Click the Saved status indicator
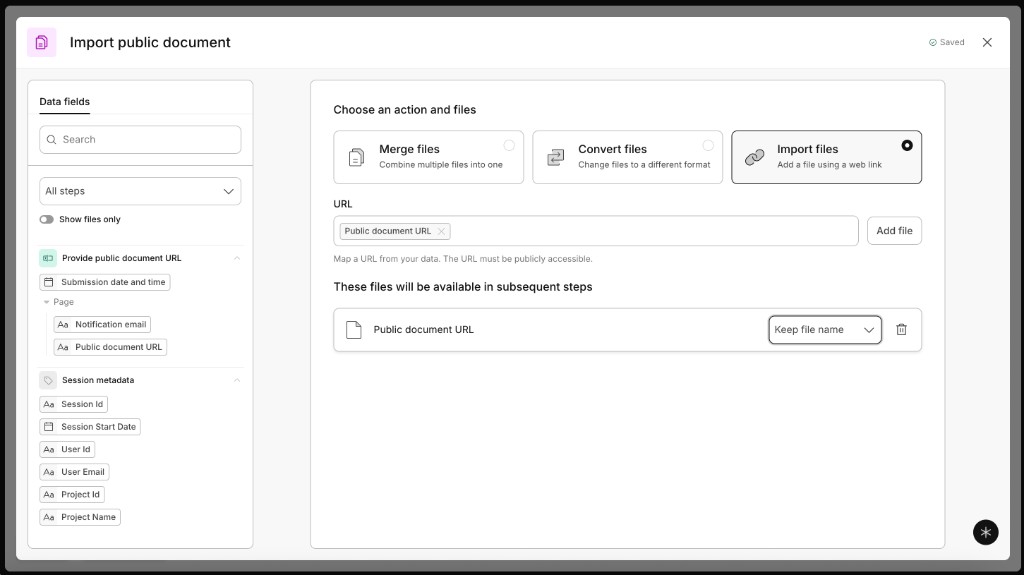The width and height of the screenshot is (1024, 575). pyautogui.click(x=946, y=42)
